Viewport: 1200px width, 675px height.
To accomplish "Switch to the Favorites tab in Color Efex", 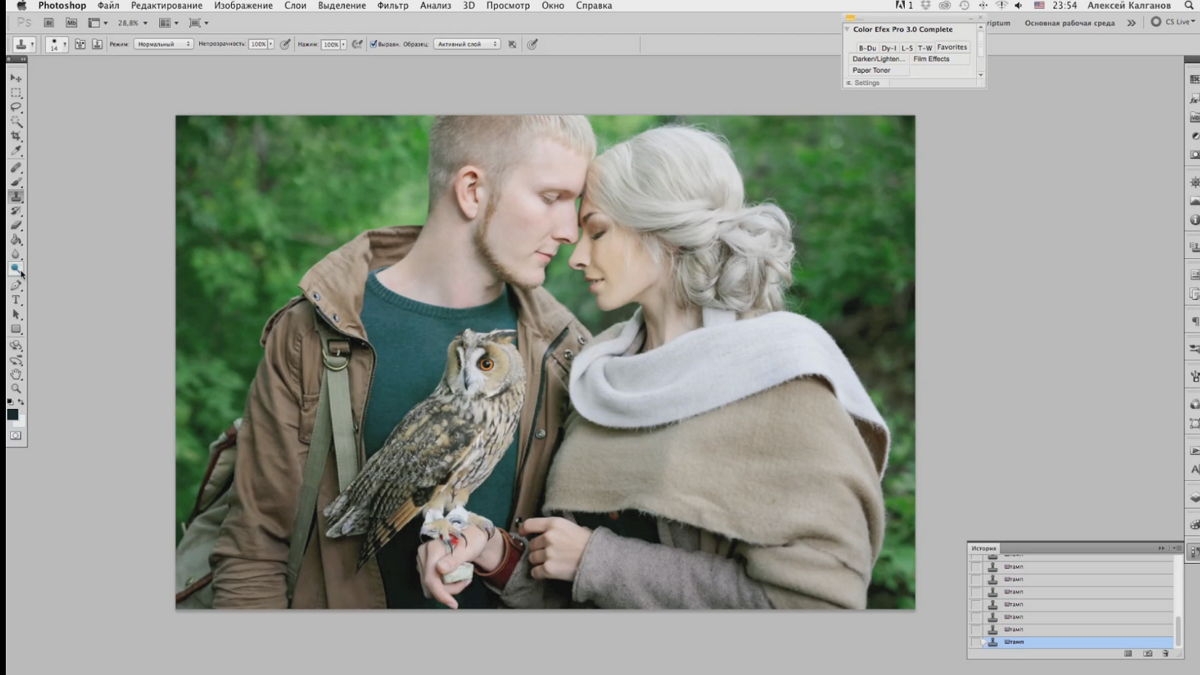I will [952, 47].
